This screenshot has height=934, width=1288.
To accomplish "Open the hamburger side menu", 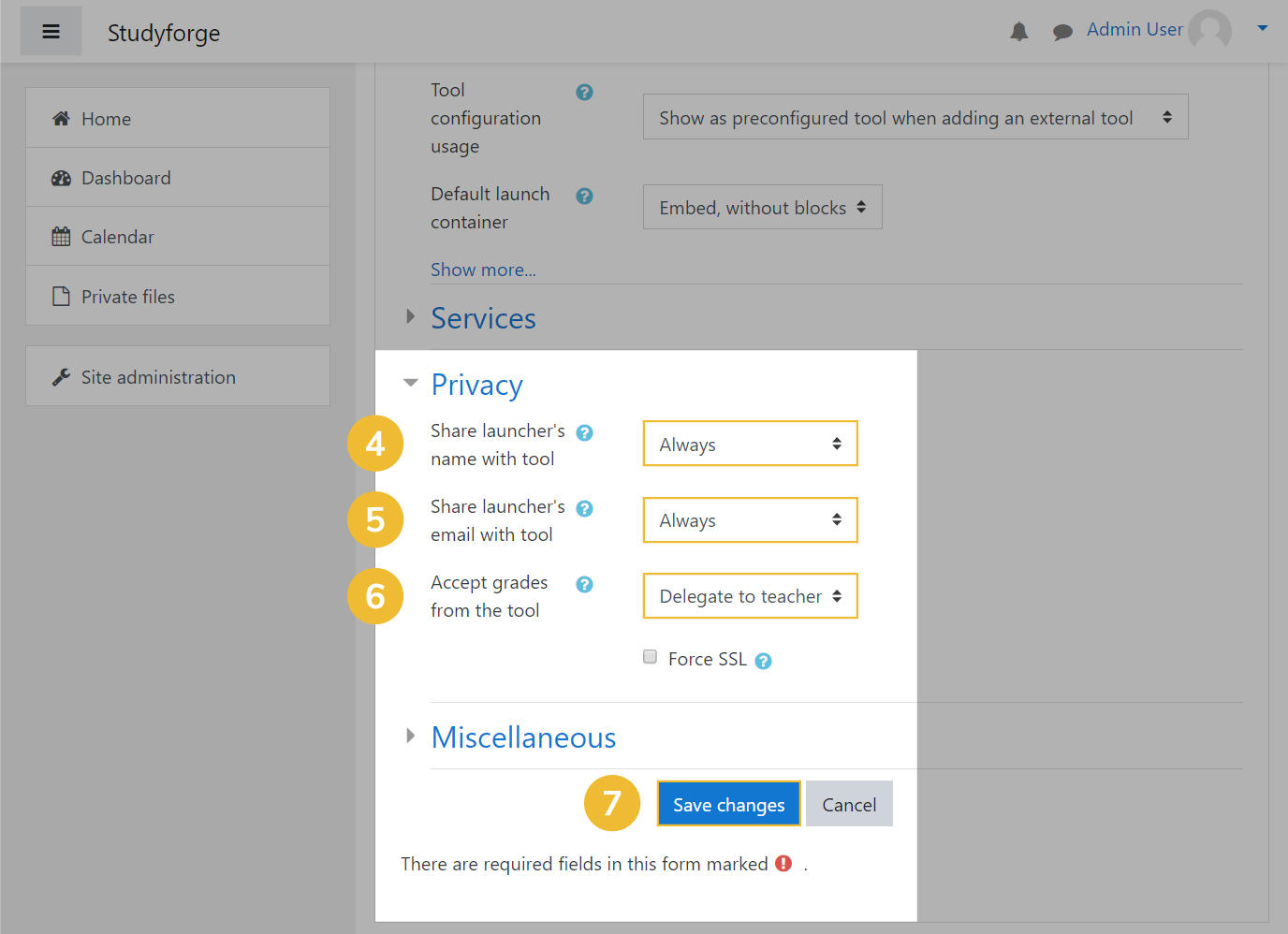I will [51, 32].
